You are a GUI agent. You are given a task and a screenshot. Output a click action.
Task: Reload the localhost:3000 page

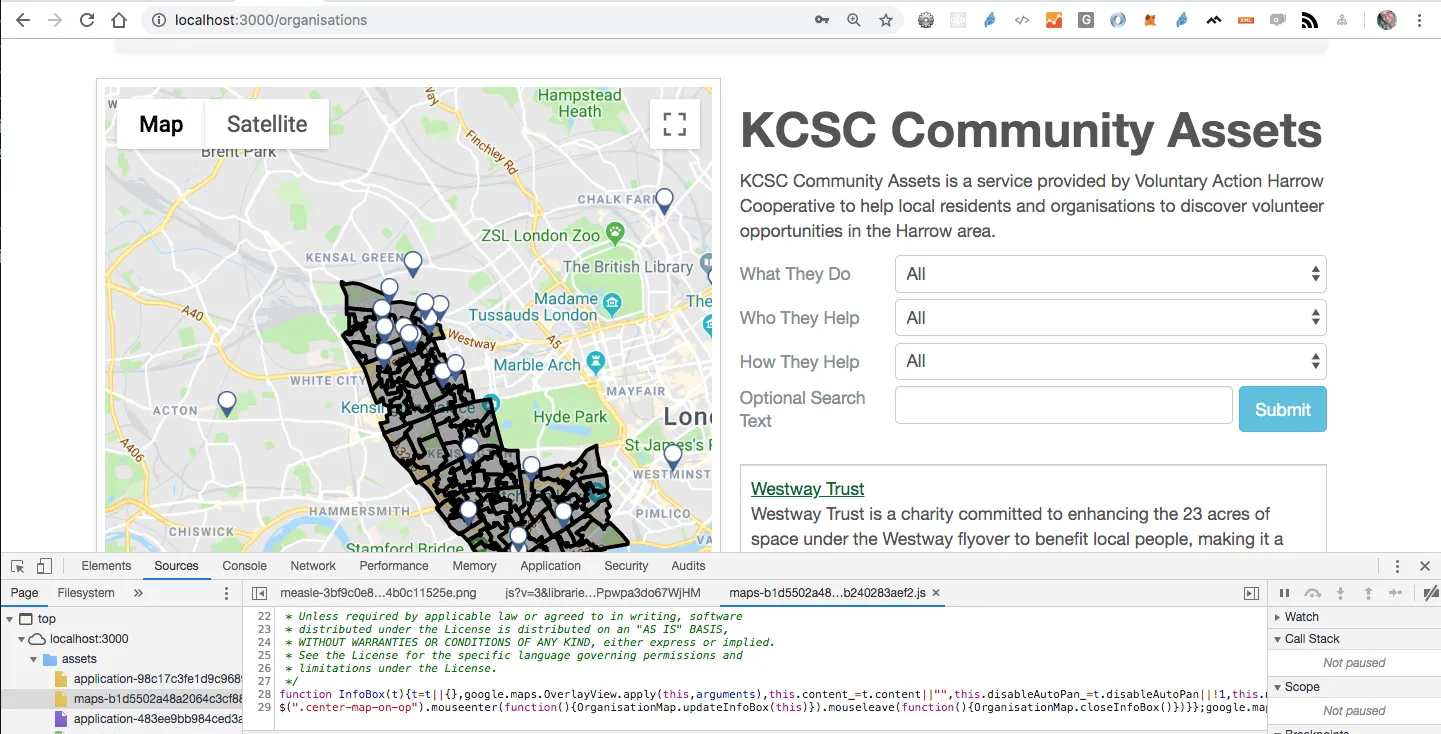87,20
